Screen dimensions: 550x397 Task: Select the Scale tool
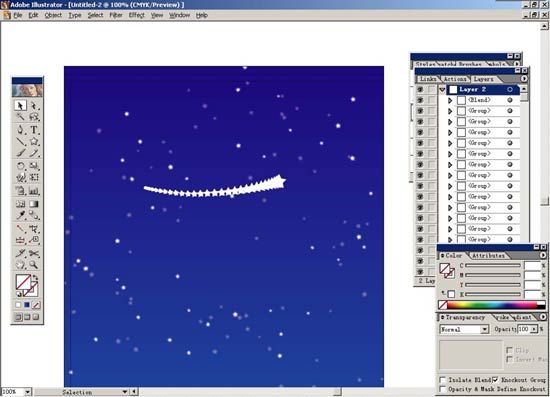34,166
